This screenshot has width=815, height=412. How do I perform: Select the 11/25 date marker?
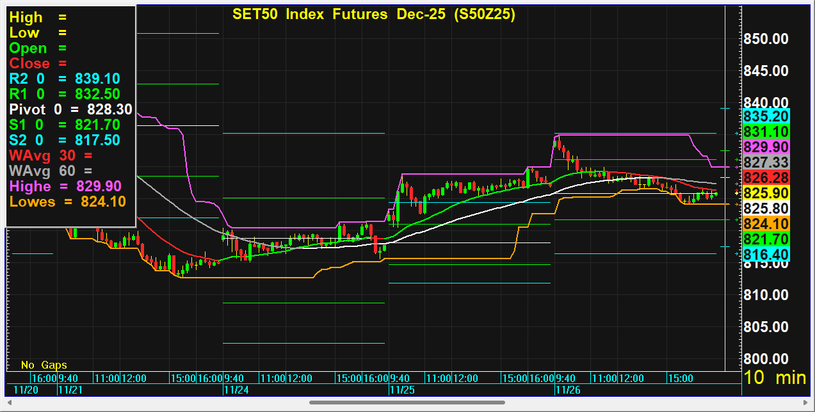(x=398, y=392)
